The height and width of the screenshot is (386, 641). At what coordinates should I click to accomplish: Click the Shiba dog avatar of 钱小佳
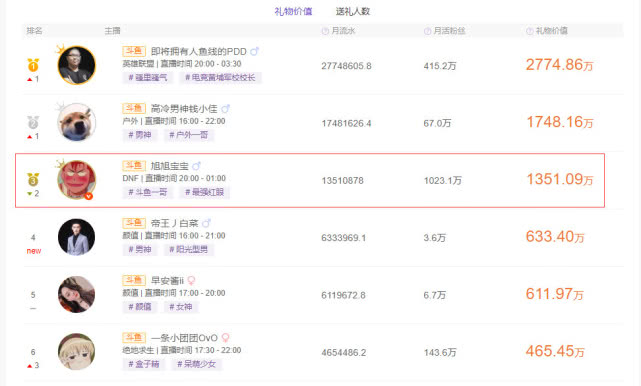point(76,122)
